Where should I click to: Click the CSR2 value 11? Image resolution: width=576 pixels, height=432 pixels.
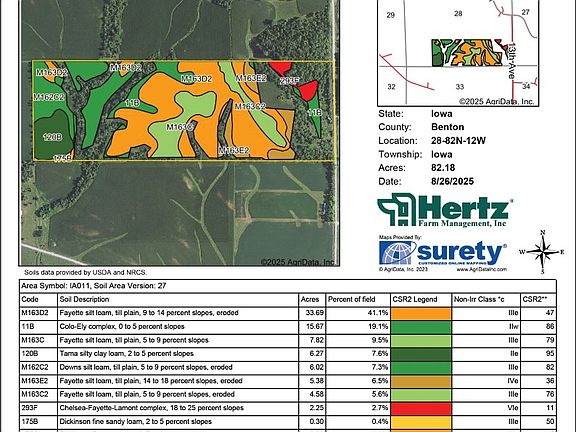pyautogui.click(x=550, y=408)
